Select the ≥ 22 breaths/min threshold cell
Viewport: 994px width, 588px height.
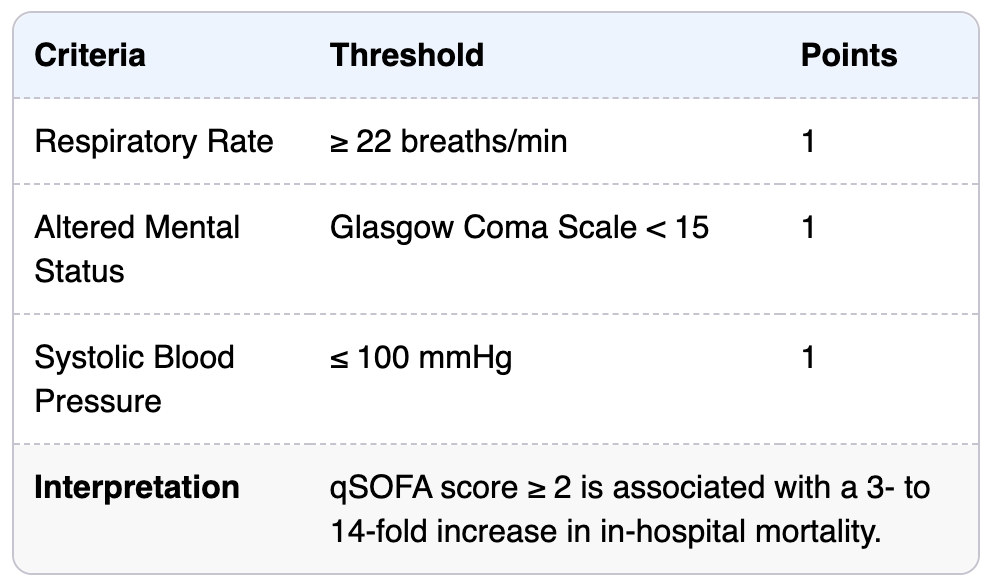(x=448, y=141)
